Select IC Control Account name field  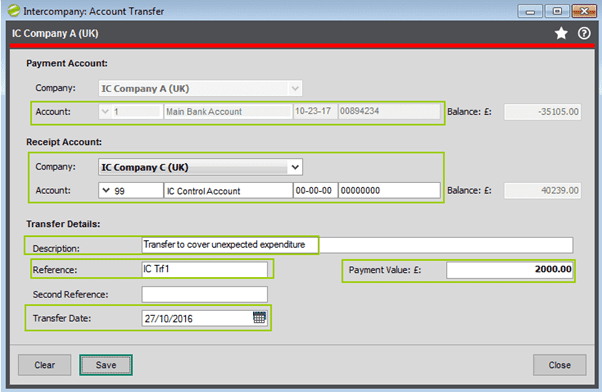pyautogui.click(x=228, y=190)
